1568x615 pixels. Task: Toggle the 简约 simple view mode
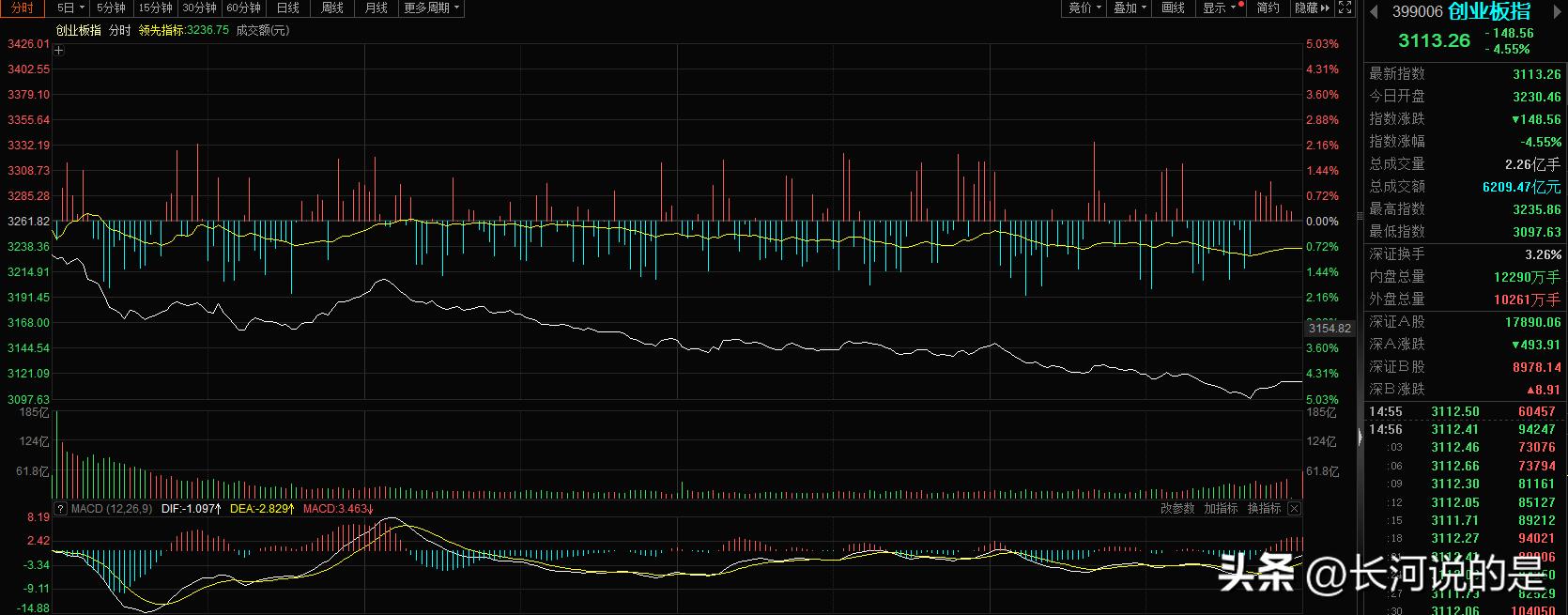tap(1268, 8)
